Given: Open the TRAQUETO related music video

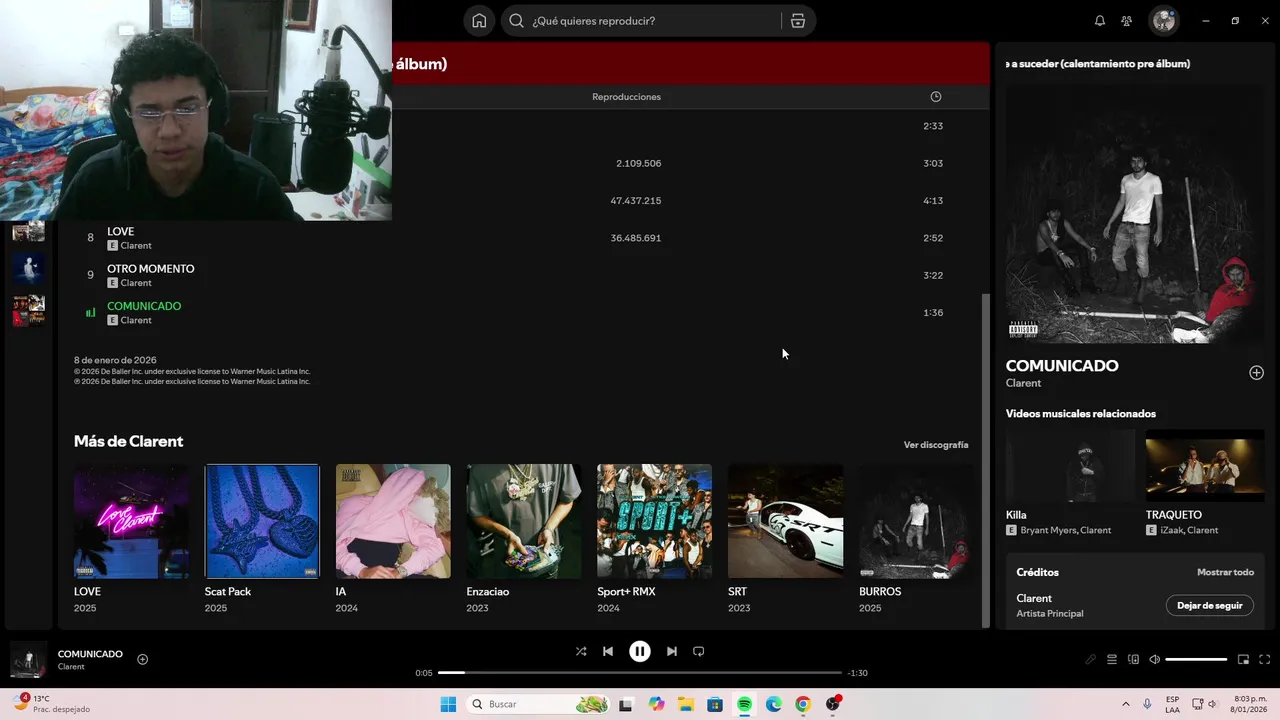Looking at the screenshot, I should click(1205, 483).
